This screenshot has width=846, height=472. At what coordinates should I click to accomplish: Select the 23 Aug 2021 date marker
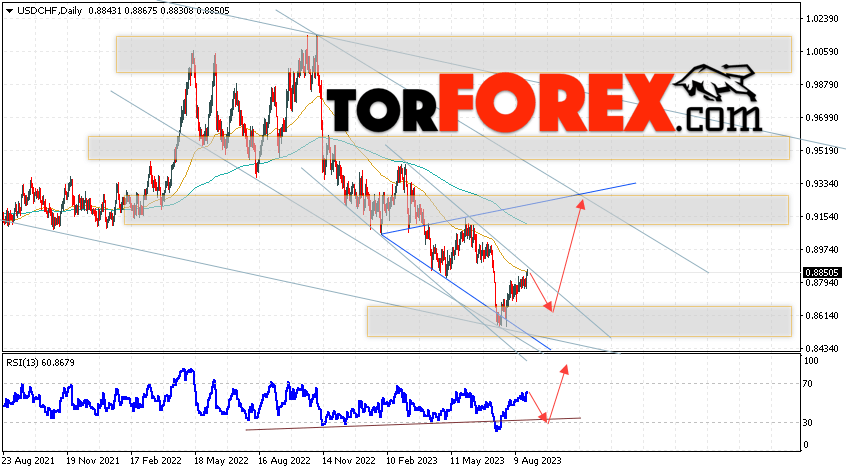(28, 461)
